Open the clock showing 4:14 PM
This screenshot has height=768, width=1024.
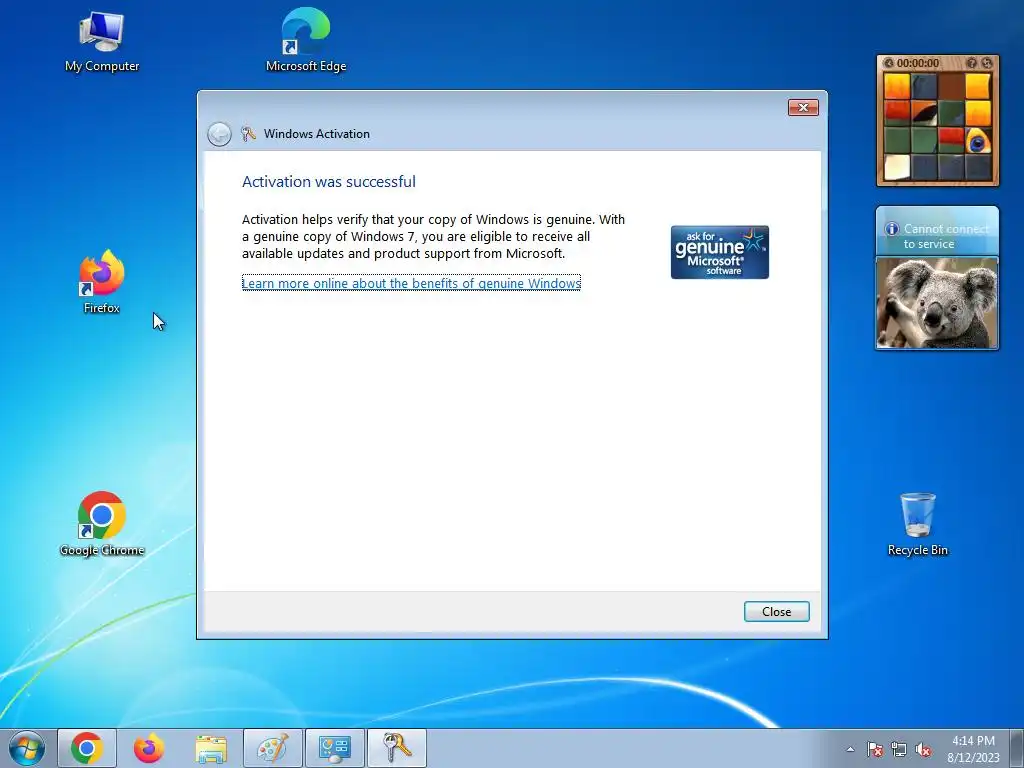(973, 749)
